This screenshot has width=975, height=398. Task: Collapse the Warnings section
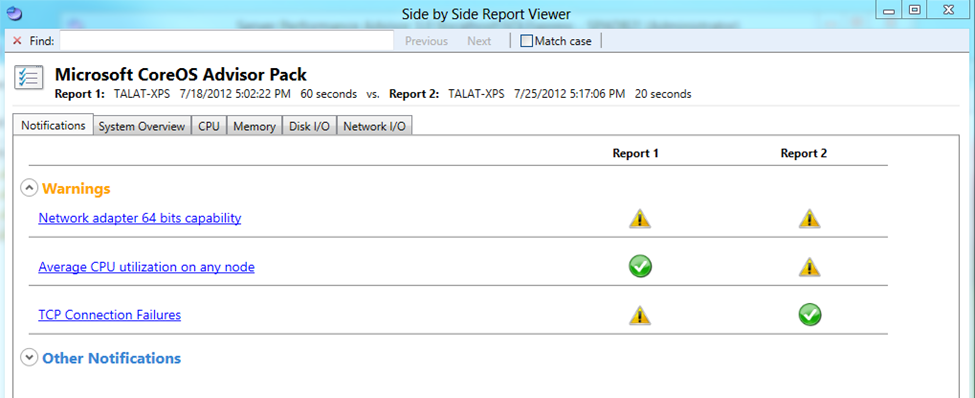tap(29, 188)
